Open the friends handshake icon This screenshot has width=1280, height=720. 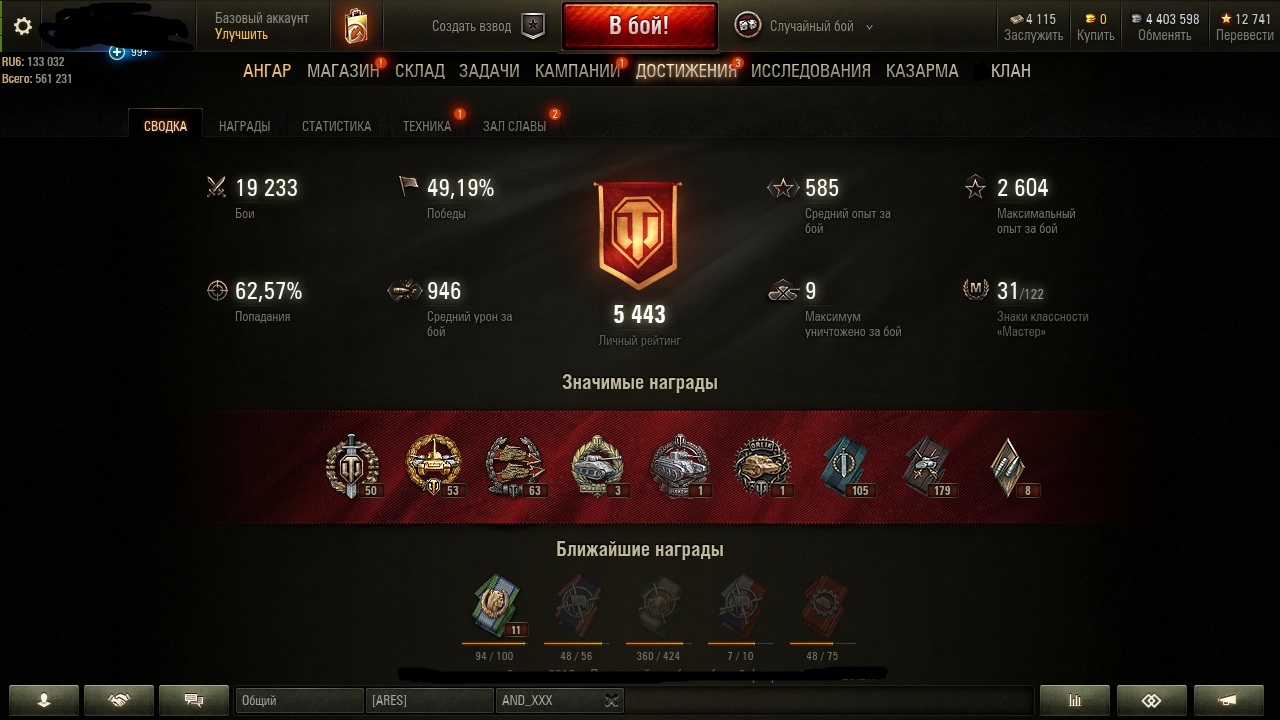click(119, 700)
